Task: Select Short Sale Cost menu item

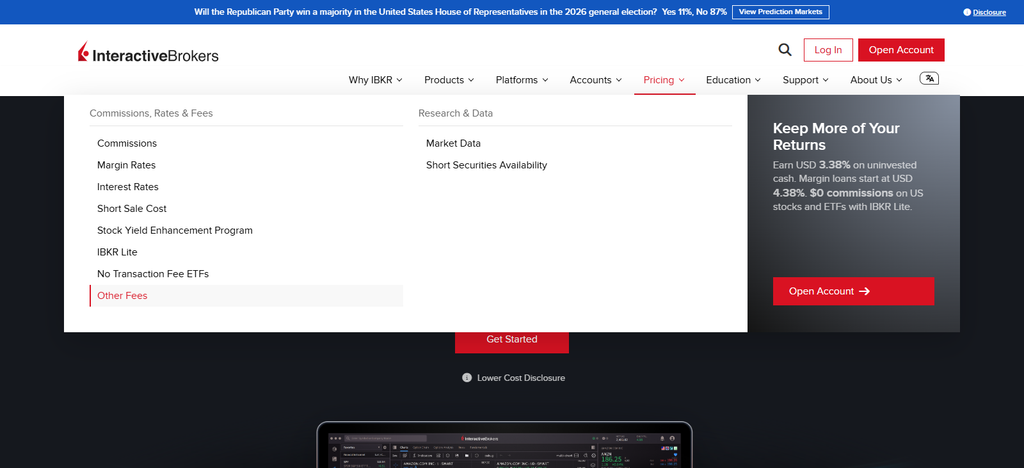Action: point(132,208)
